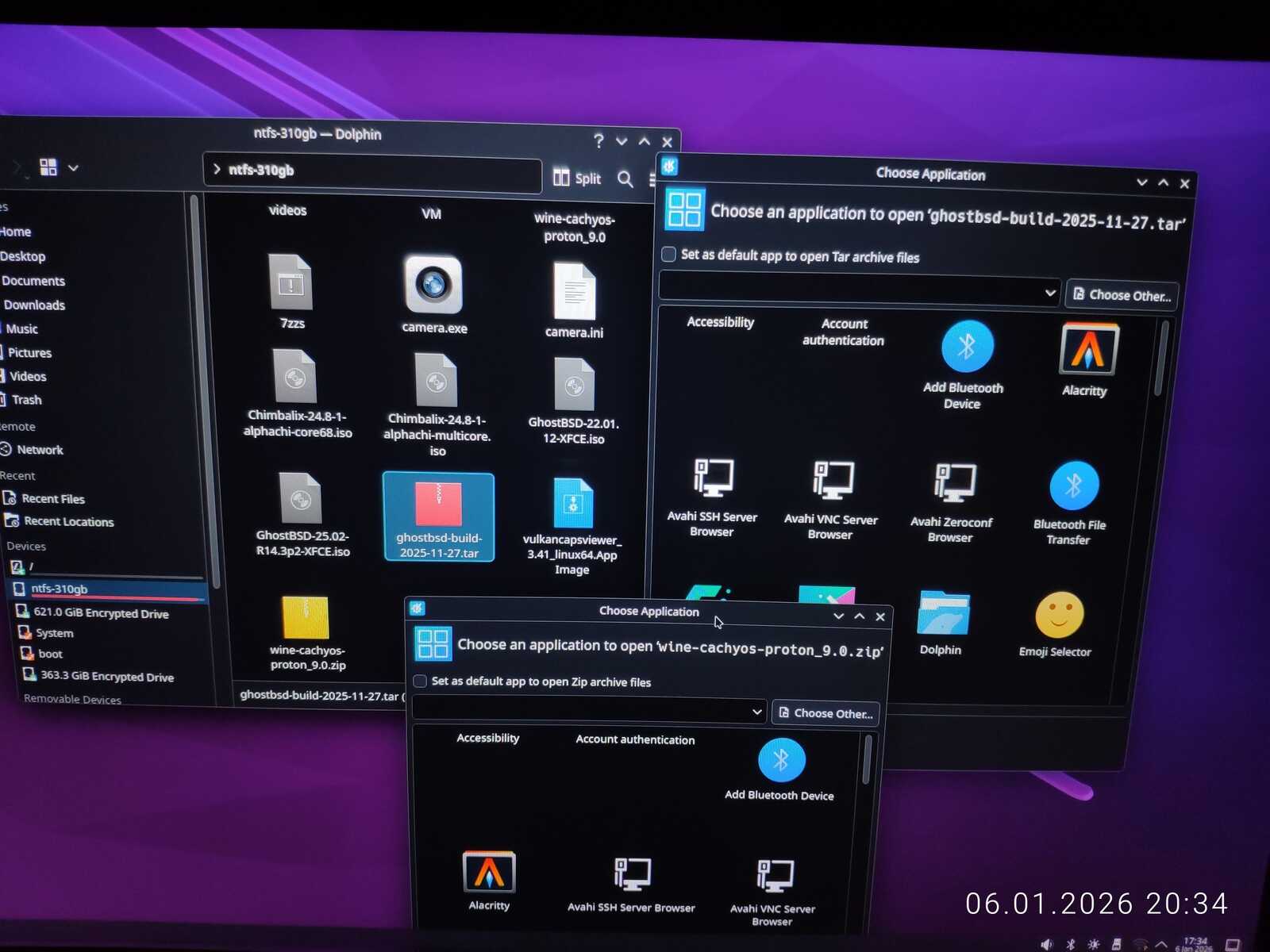Enable default app for Tar archive files
The image size is (1270, 952).
coord(669,254)
